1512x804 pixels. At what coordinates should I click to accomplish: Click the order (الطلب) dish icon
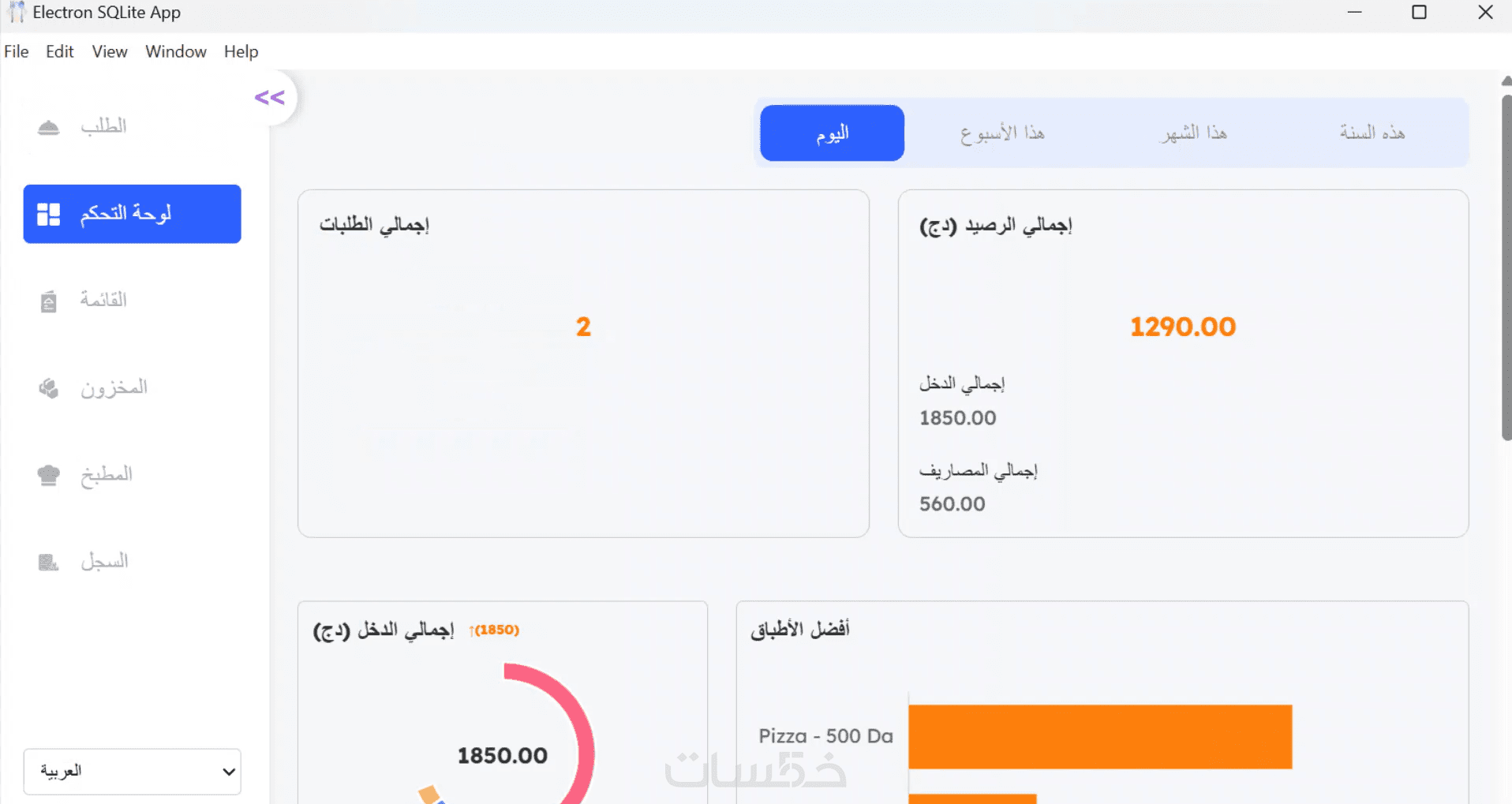(x=49, y=127)
